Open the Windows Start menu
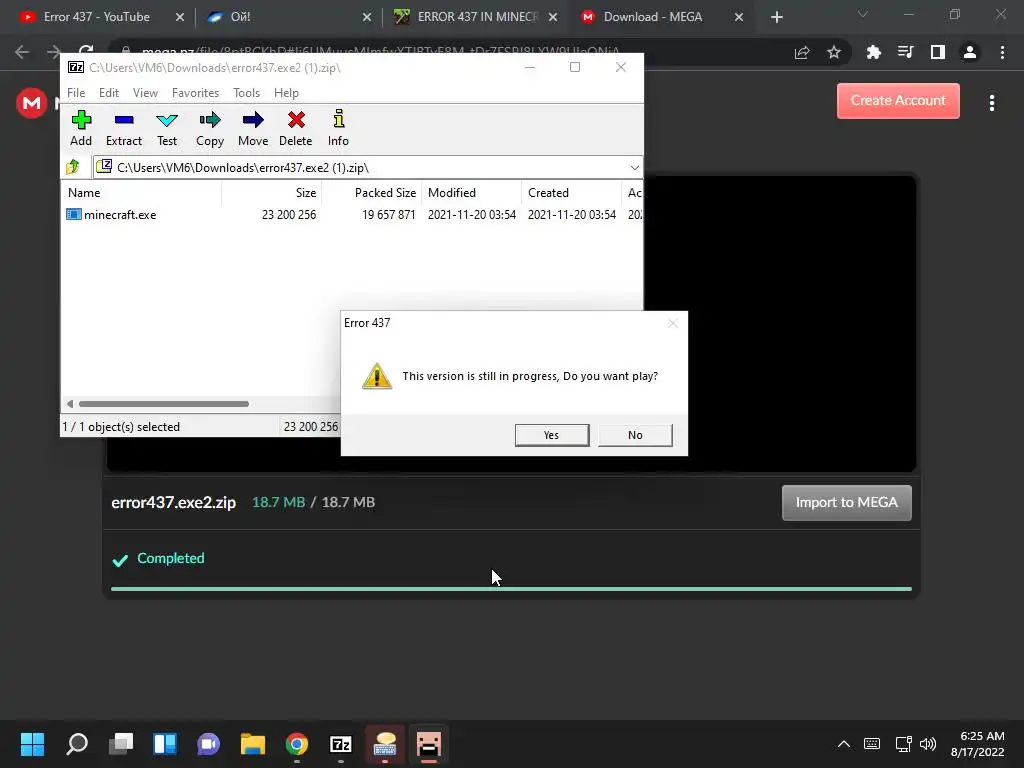Image resolution: width=1024 pixels, height=768 pixels. (33, 744)
